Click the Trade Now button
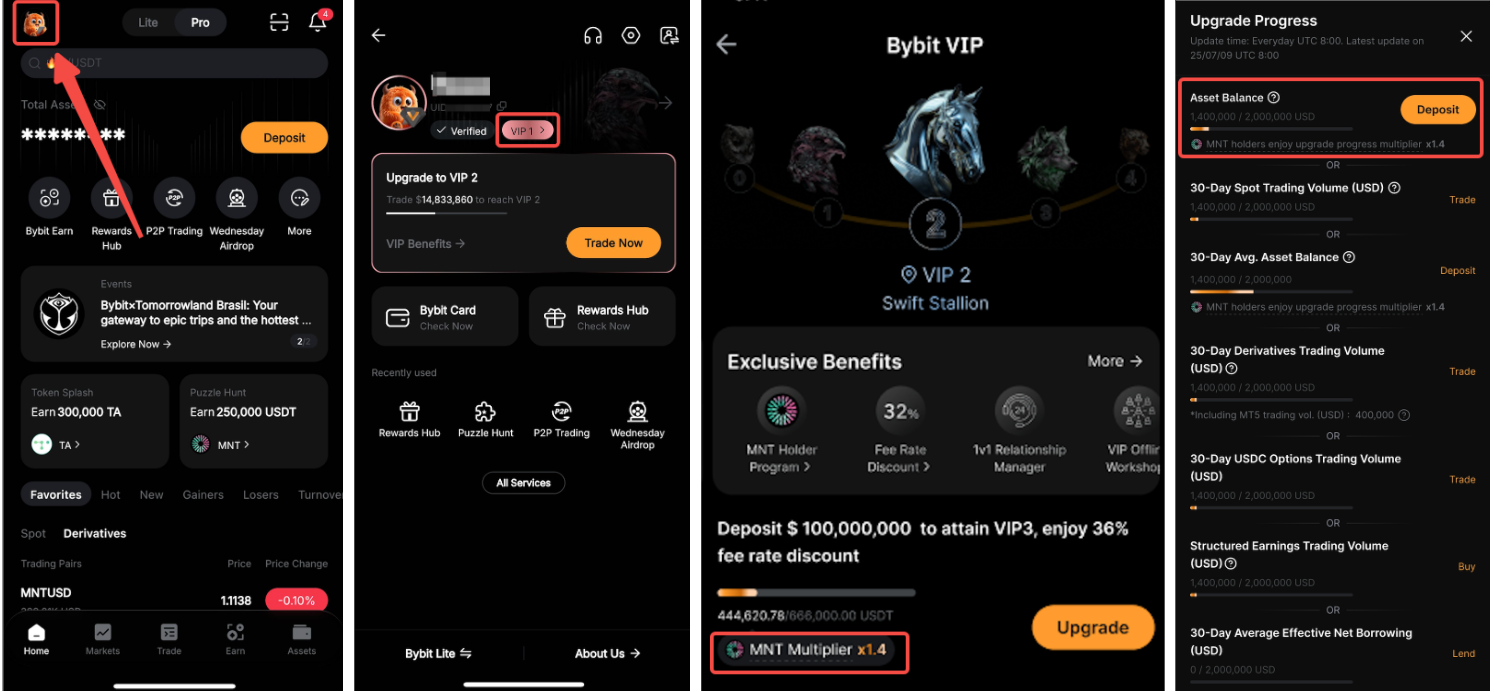Viewport: 1494px width, 692px height. pos(614,243)
